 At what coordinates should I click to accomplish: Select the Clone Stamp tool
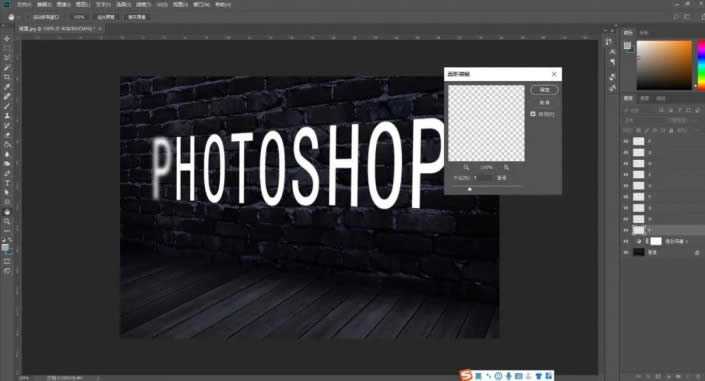point(7,116)
